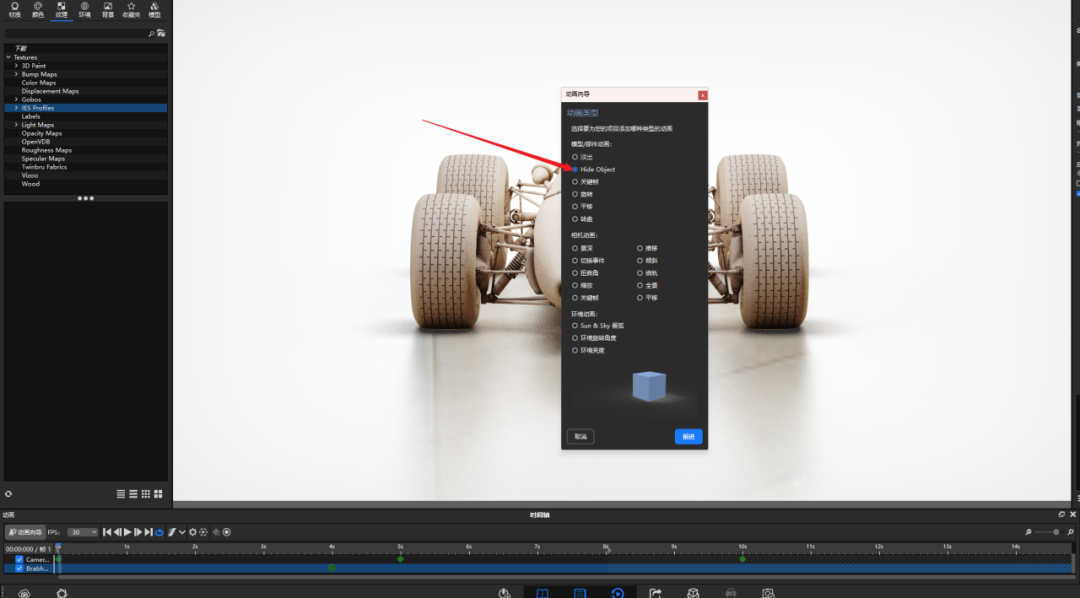
Task: Select the OpenVDB folder
Action: 35,141
